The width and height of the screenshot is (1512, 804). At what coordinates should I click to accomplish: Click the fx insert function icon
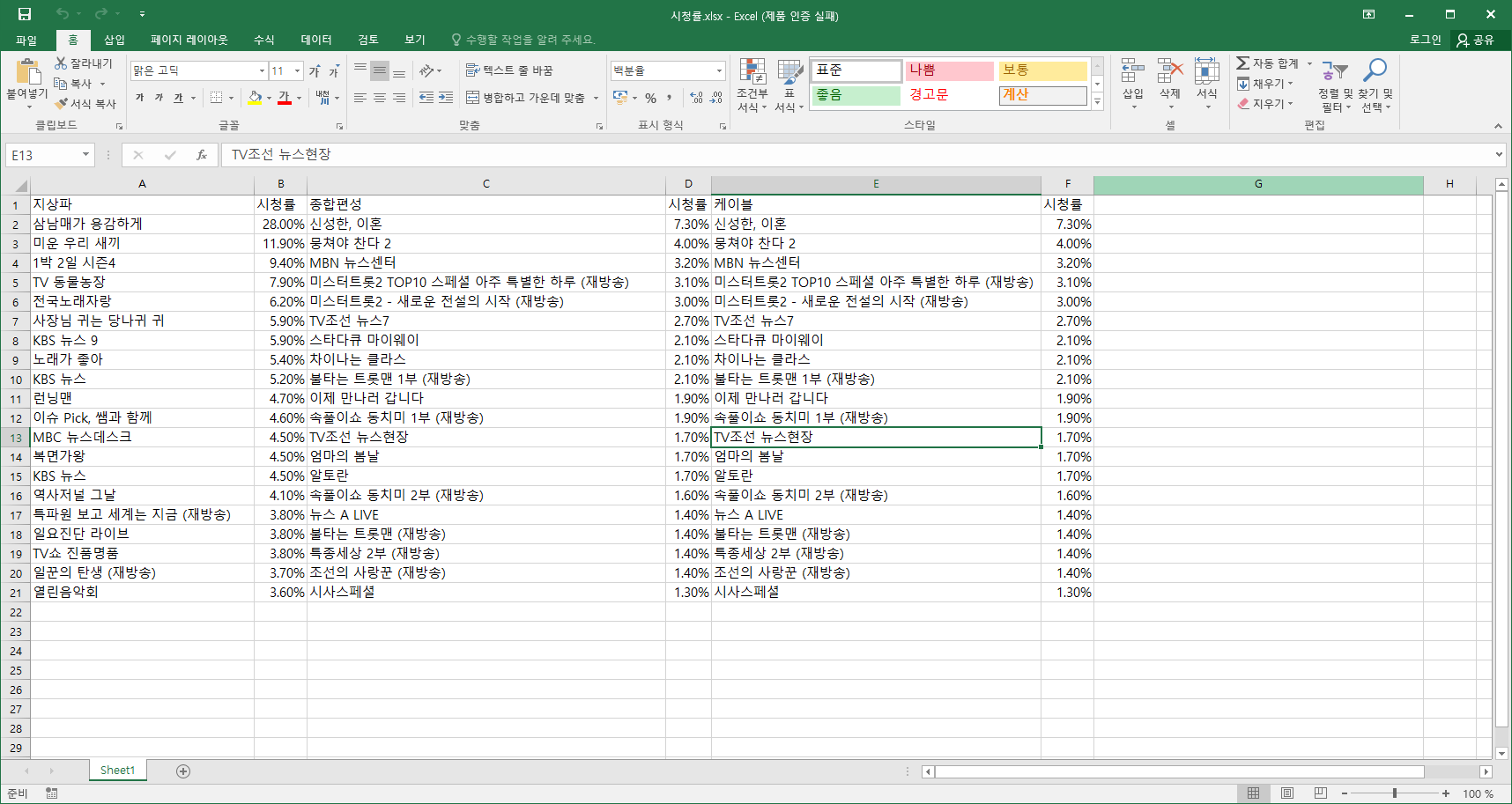click(x=202, y=155)
